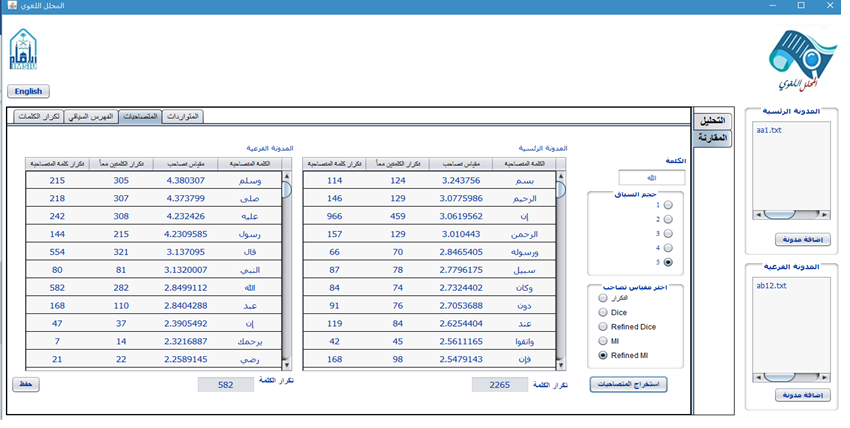Click مقياس تصاحب header in main-corpus table

click(461, 164)
